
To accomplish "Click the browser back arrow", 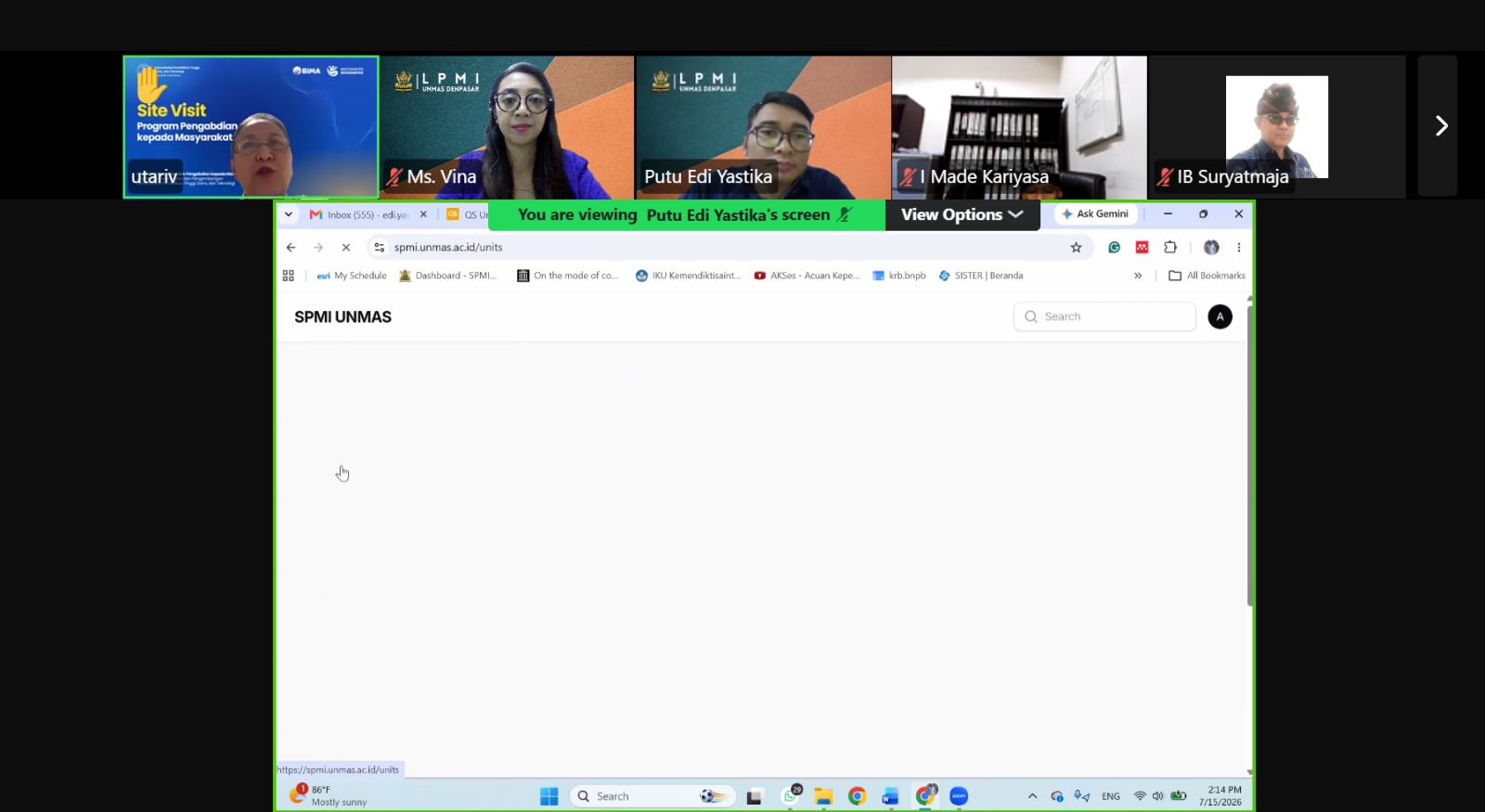I will click(x=291, y=248).
